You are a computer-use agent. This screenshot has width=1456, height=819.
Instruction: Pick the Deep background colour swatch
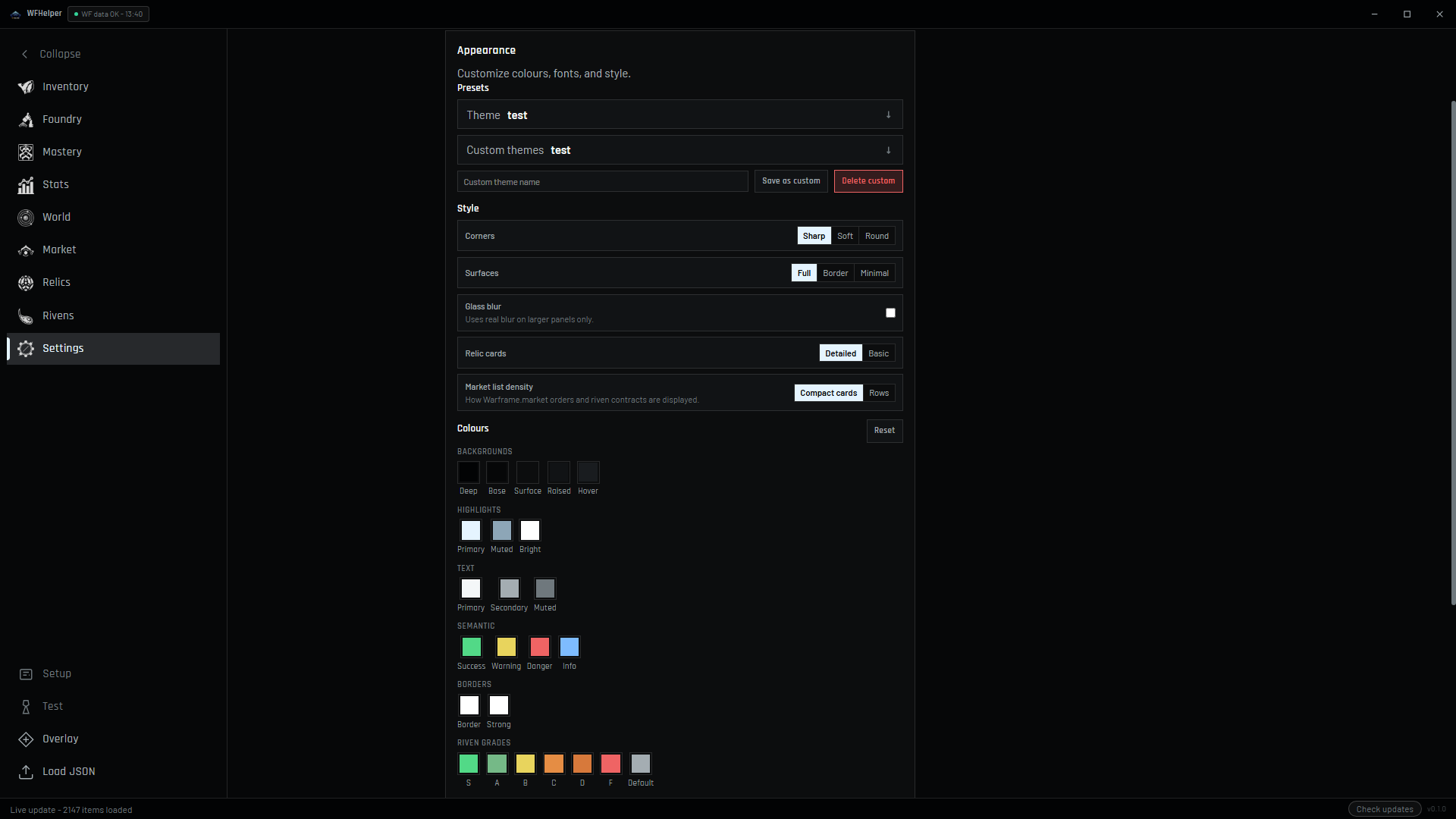[x=469, y=472]
